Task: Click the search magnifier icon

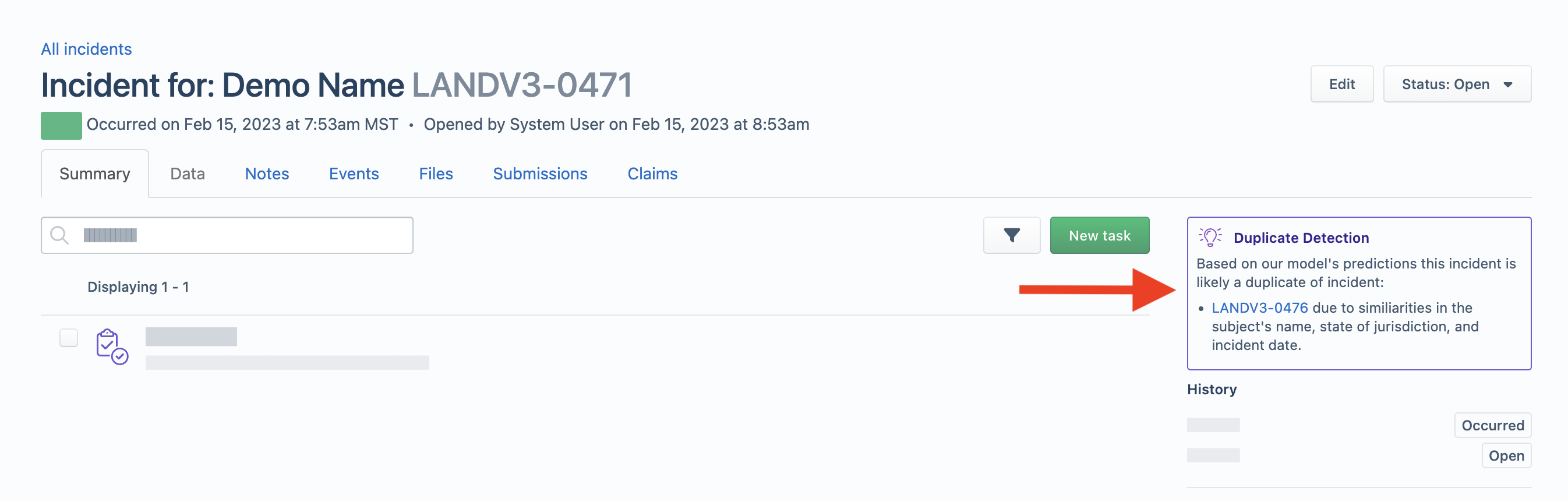Action: point(59,235)
